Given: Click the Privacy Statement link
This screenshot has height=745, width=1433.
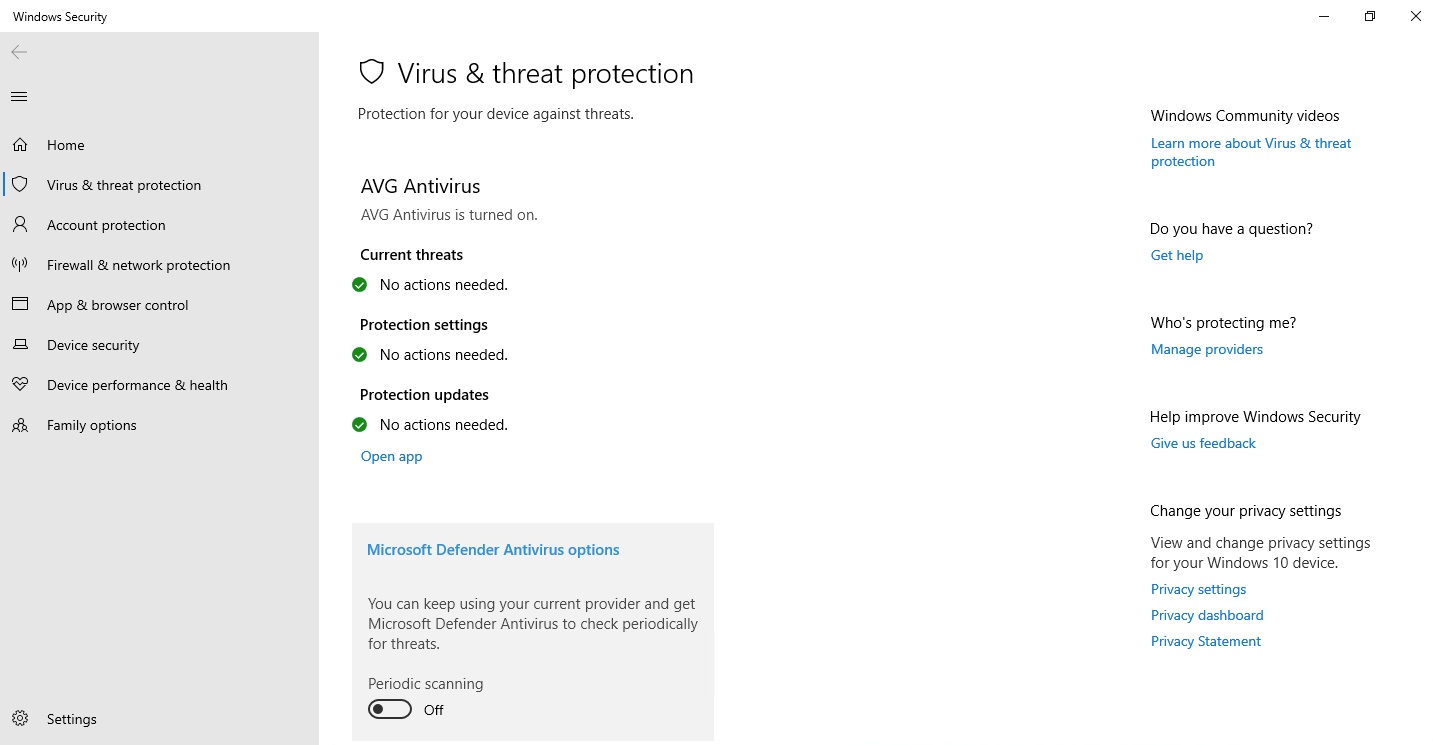Looking at the screenshot, I should (x=1205, y=641).
